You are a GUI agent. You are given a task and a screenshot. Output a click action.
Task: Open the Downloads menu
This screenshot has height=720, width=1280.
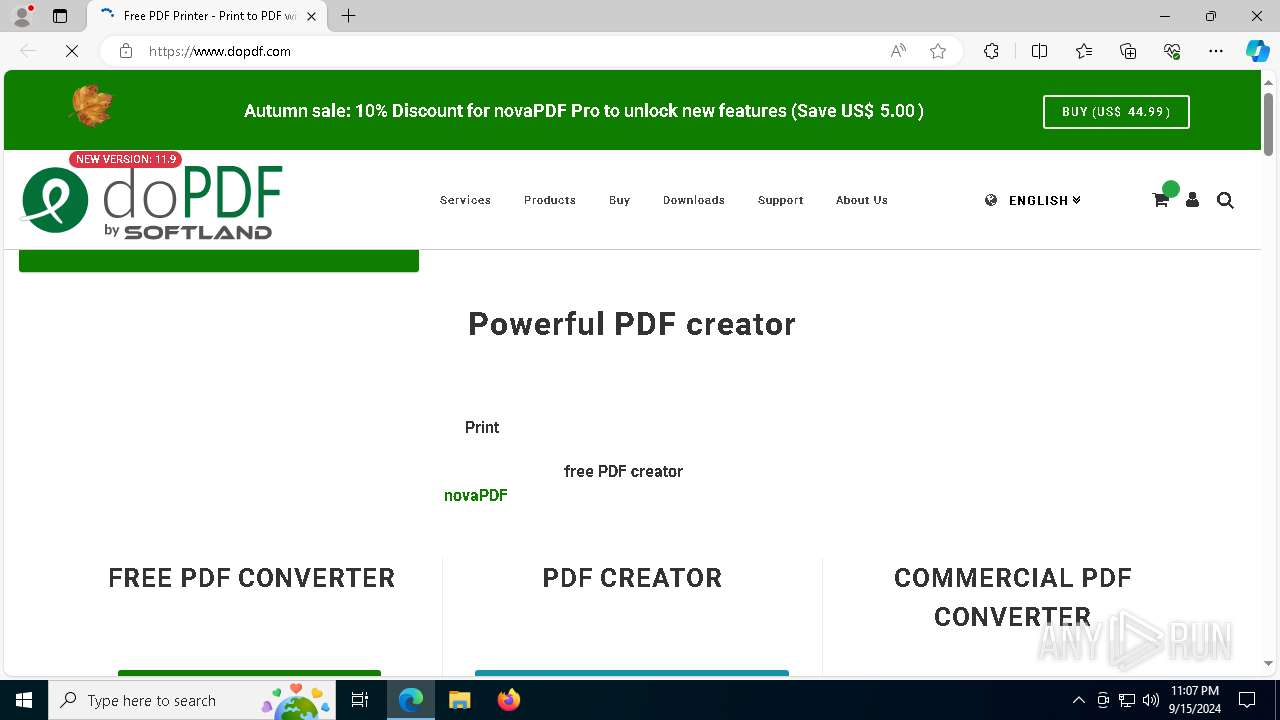coord(694,200)
